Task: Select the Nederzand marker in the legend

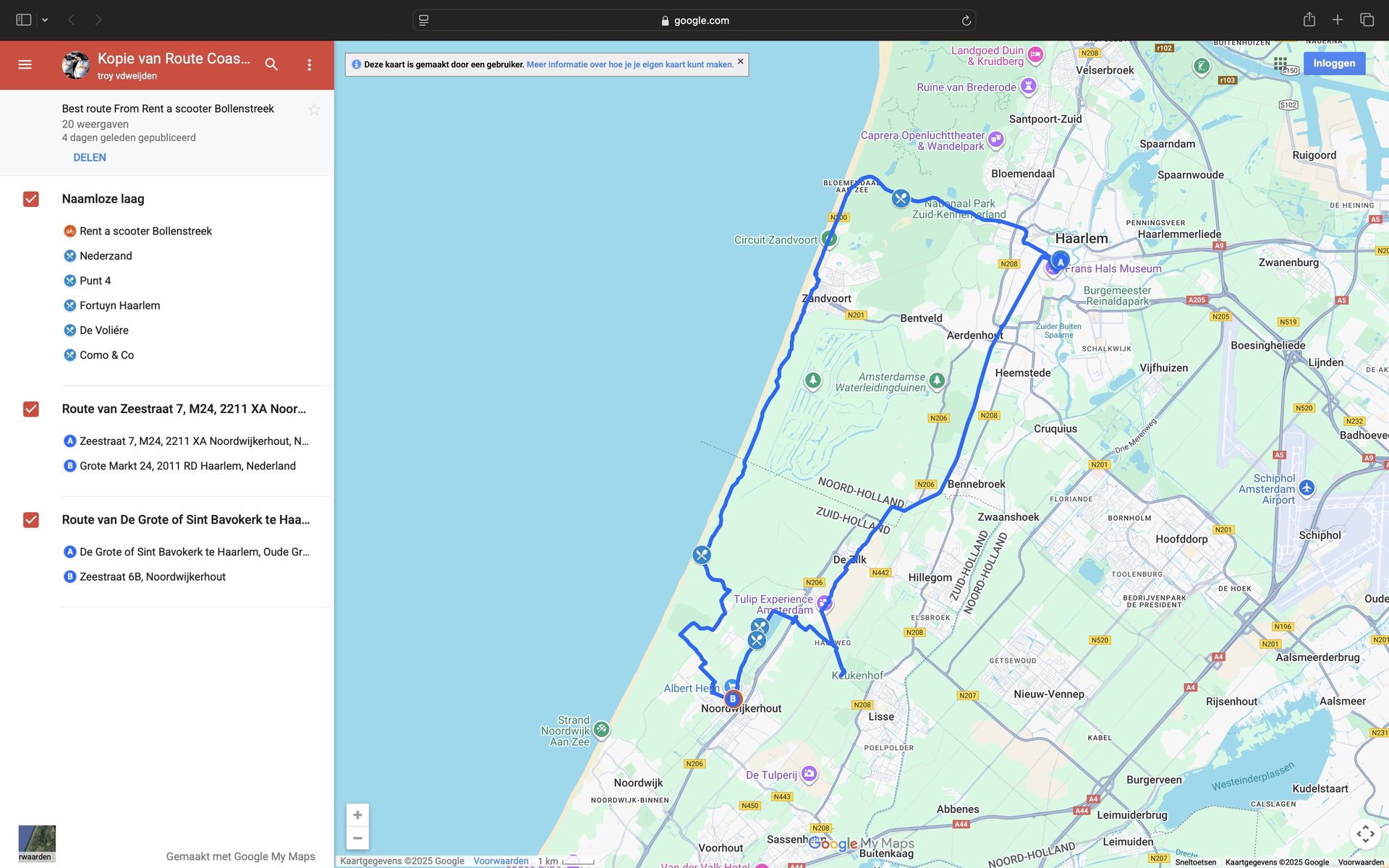Action: click(106, 255)
